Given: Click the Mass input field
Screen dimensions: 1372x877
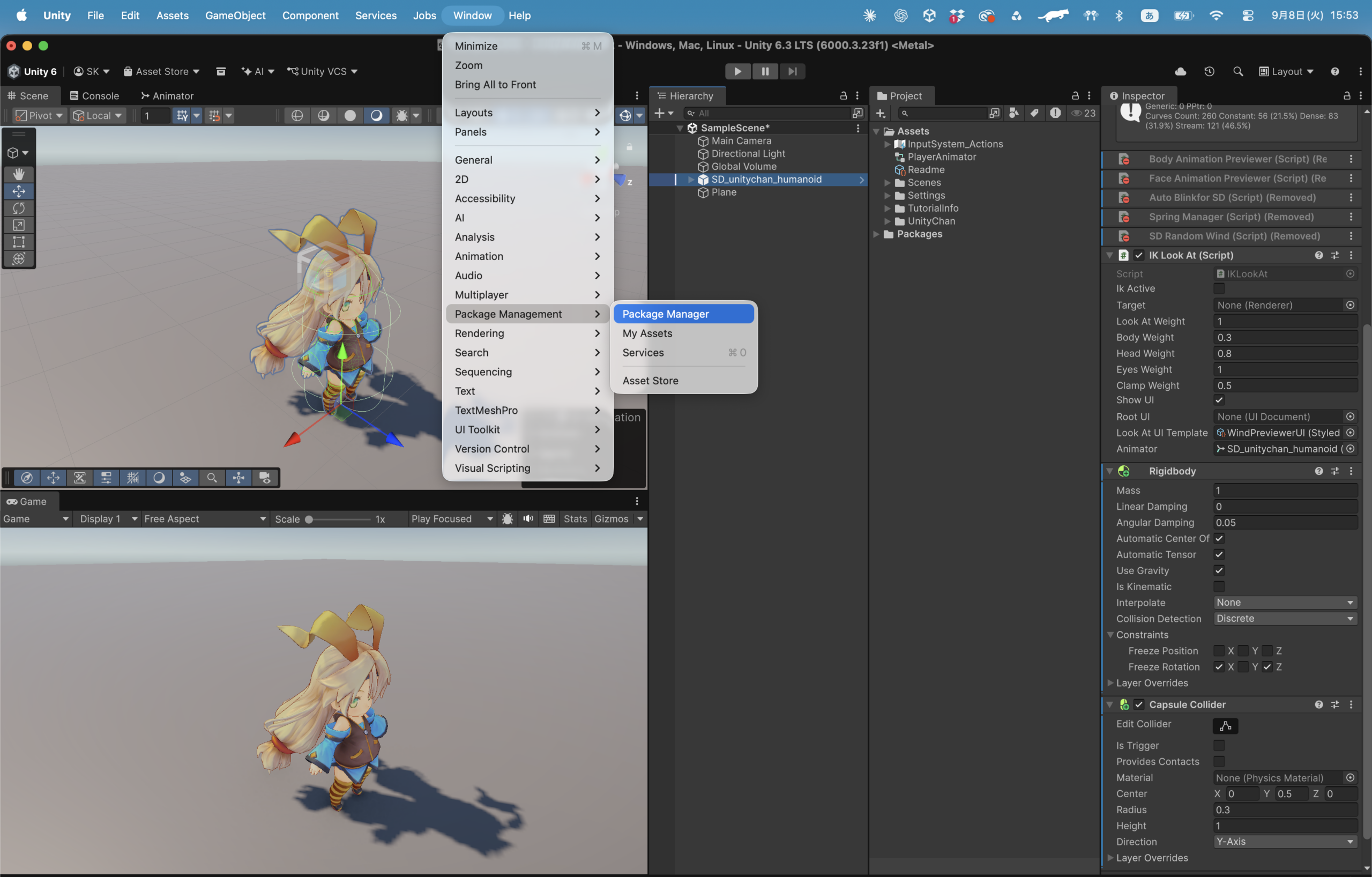Looking at the screenshot, I should click(1285, 490).
